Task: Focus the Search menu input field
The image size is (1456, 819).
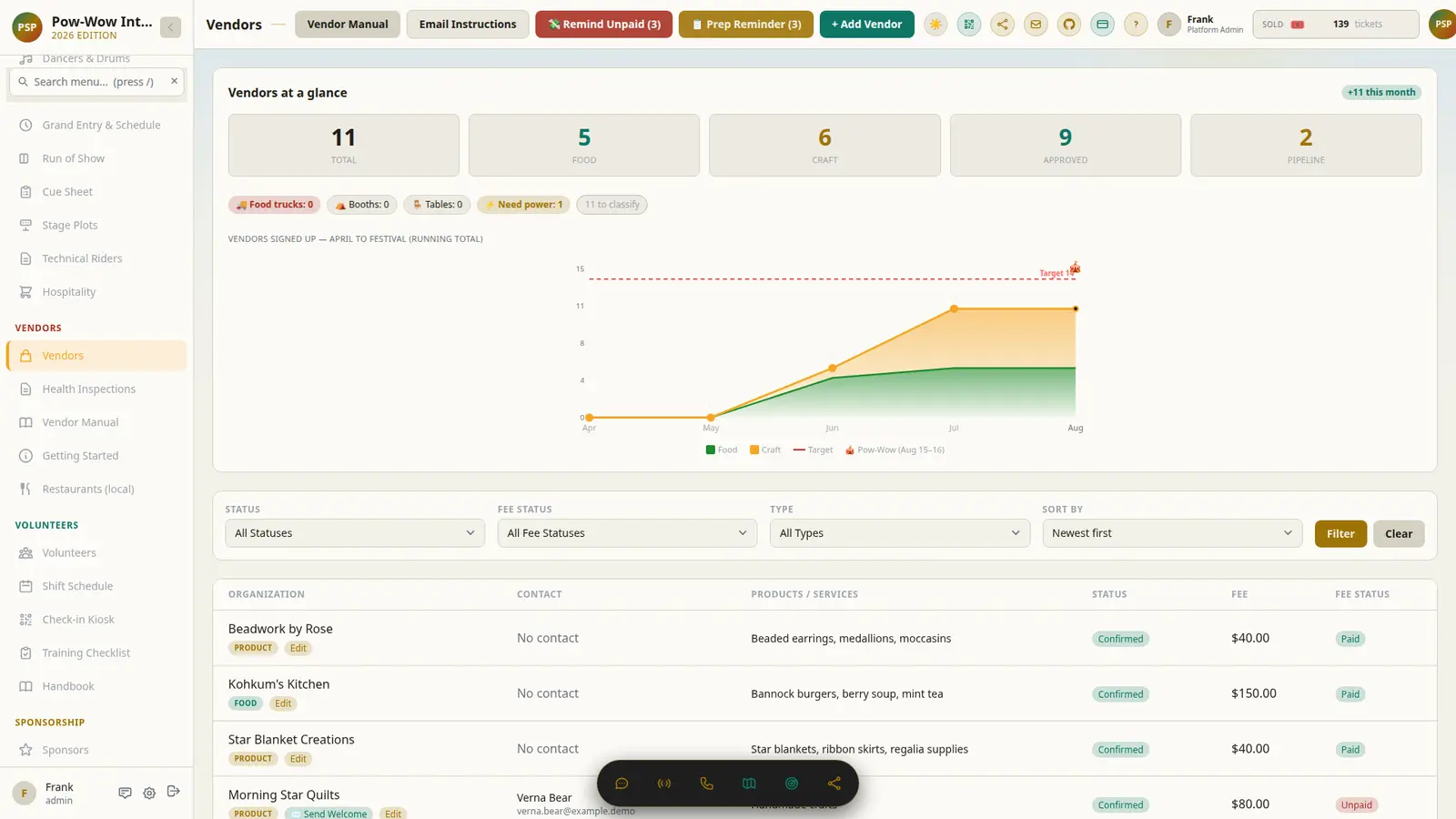Action: pos(96,82)
